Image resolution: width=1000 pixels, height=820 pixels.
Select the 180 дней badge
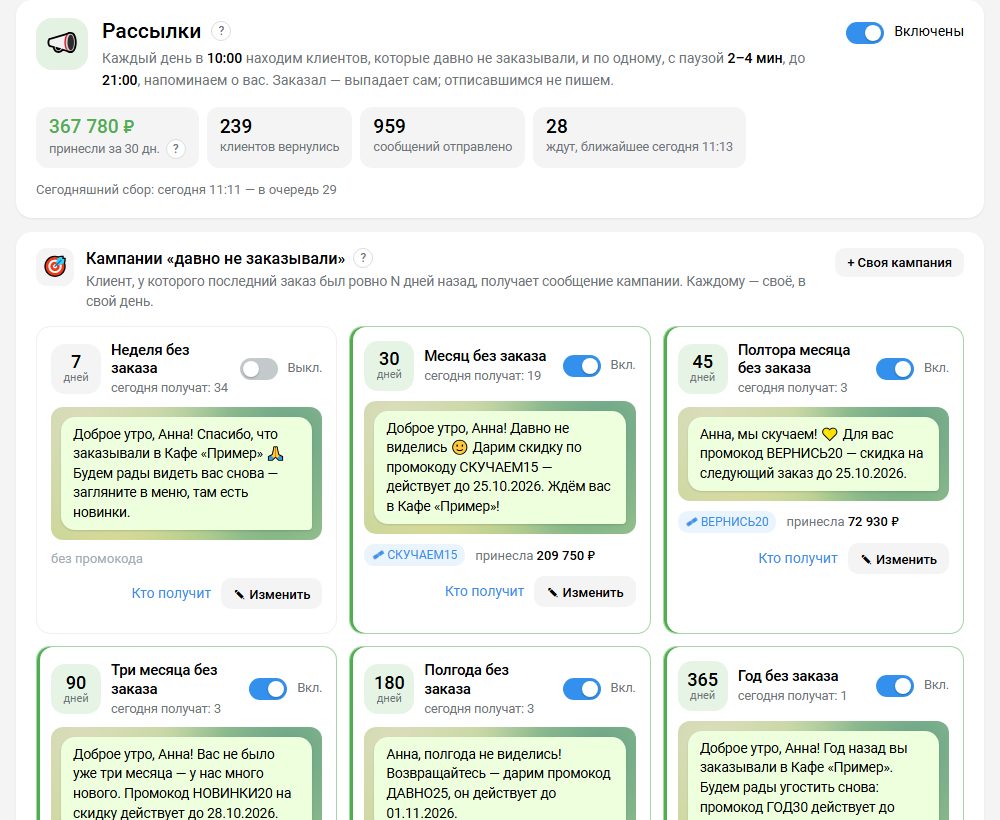pyautogui.click(x=389, y=689)
